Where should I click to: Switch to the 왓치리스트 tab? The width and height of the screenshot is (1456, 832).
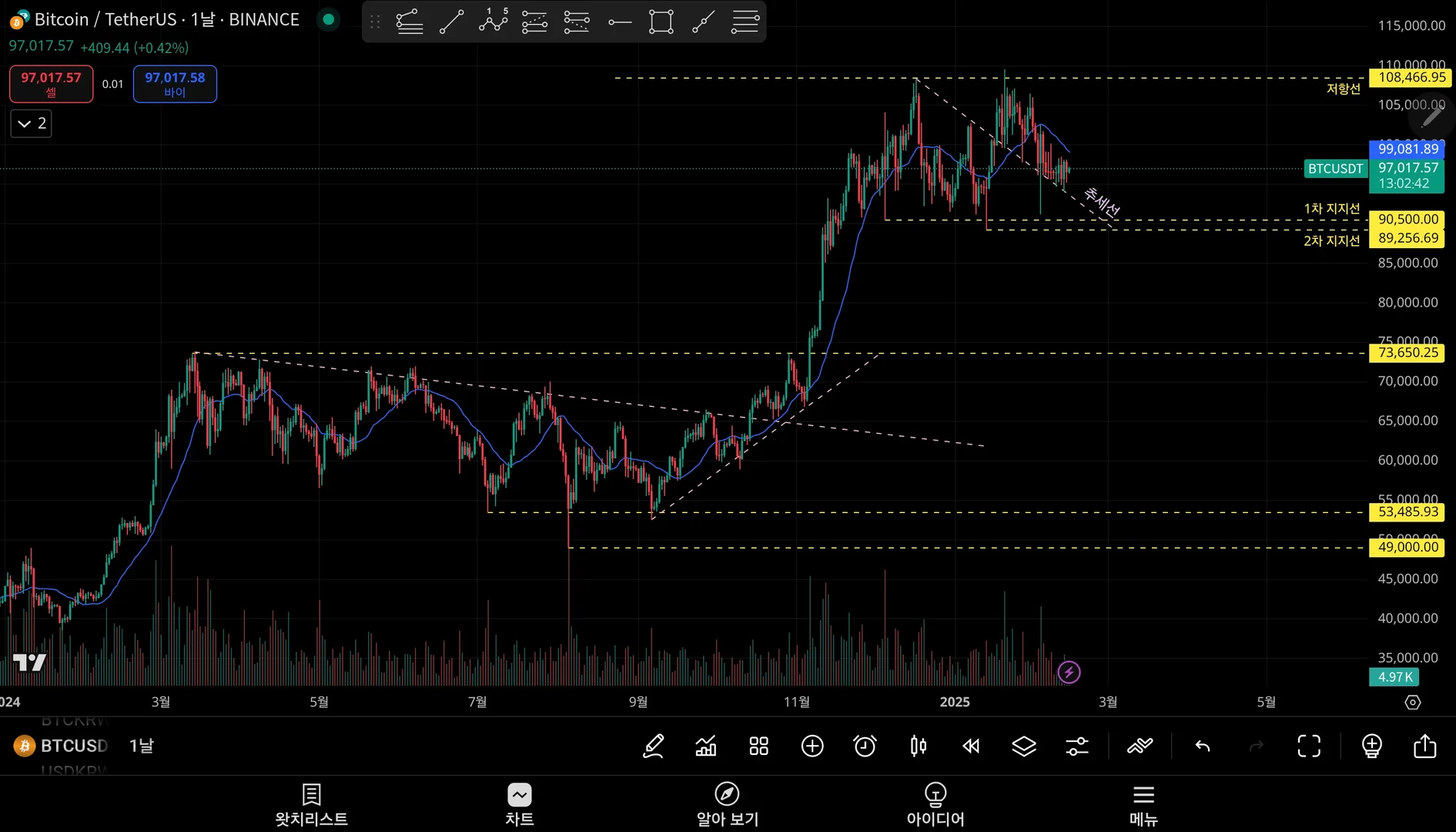click(x=311, y=804)
